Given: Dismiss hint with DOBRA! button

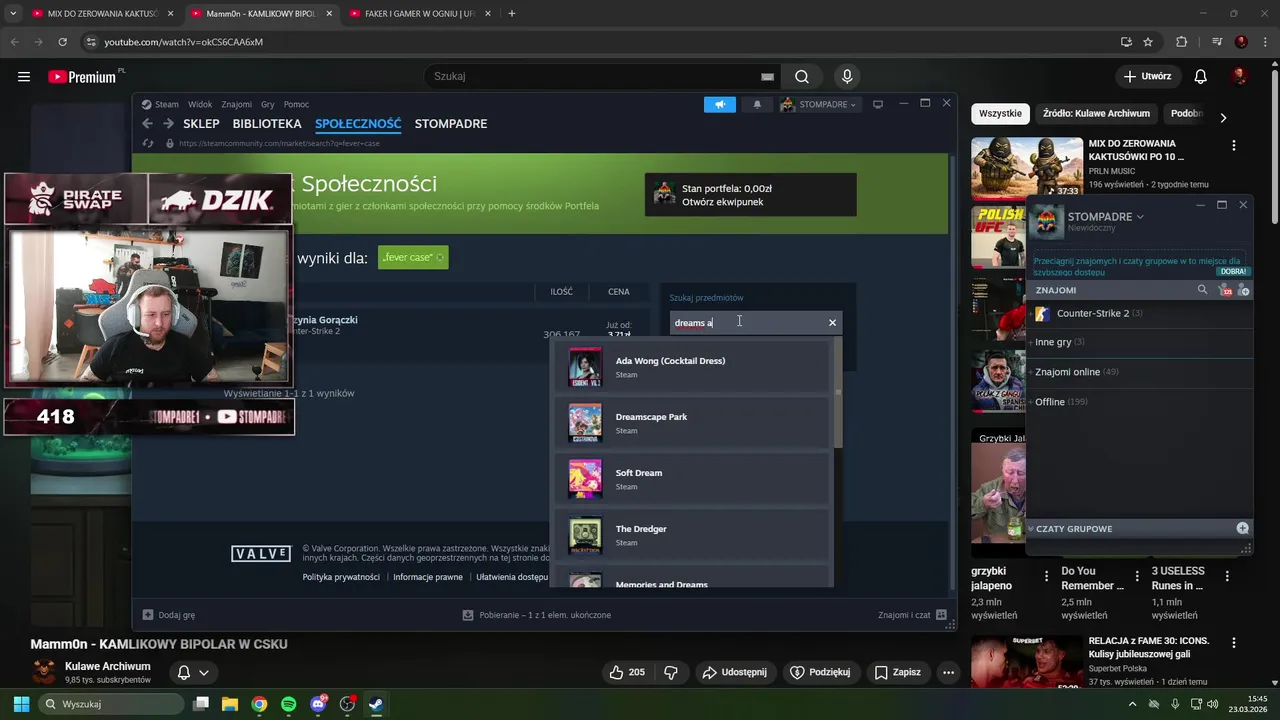Looking at the screenshot, I should coord(1233,271).
